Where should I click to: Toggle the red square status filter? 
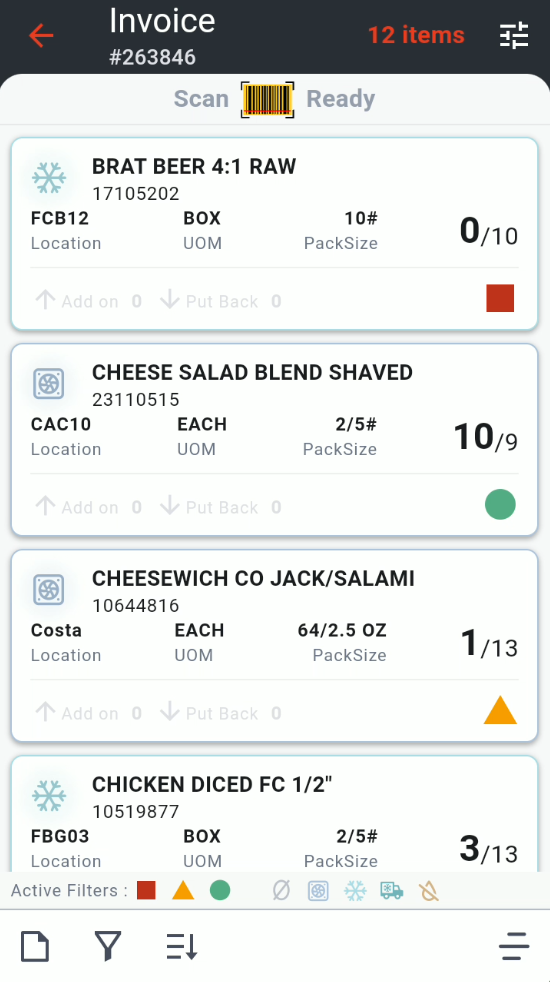(x=146, y=890)
